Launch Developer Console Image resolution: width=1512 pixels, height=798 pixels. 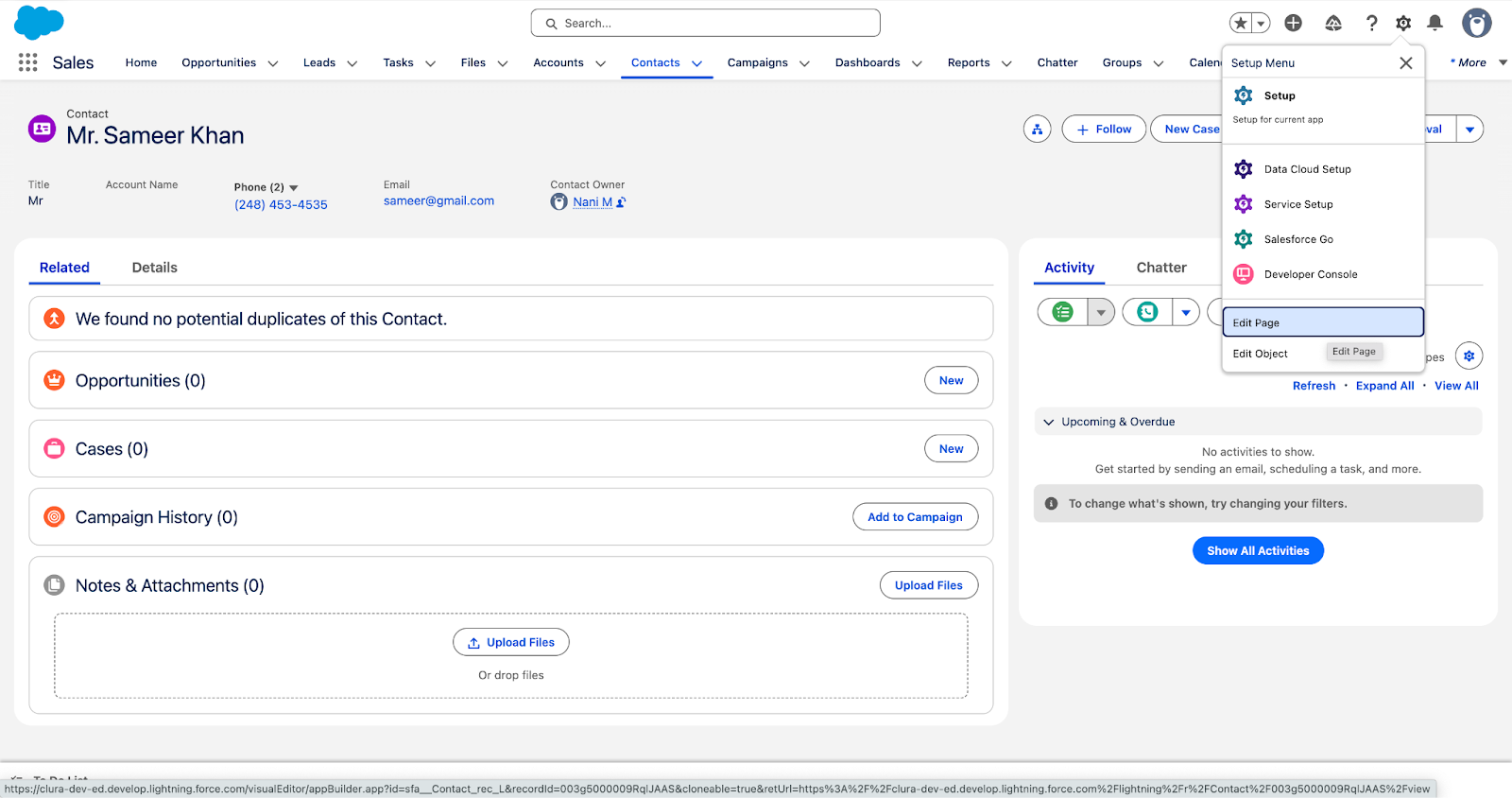point(1323,274)
